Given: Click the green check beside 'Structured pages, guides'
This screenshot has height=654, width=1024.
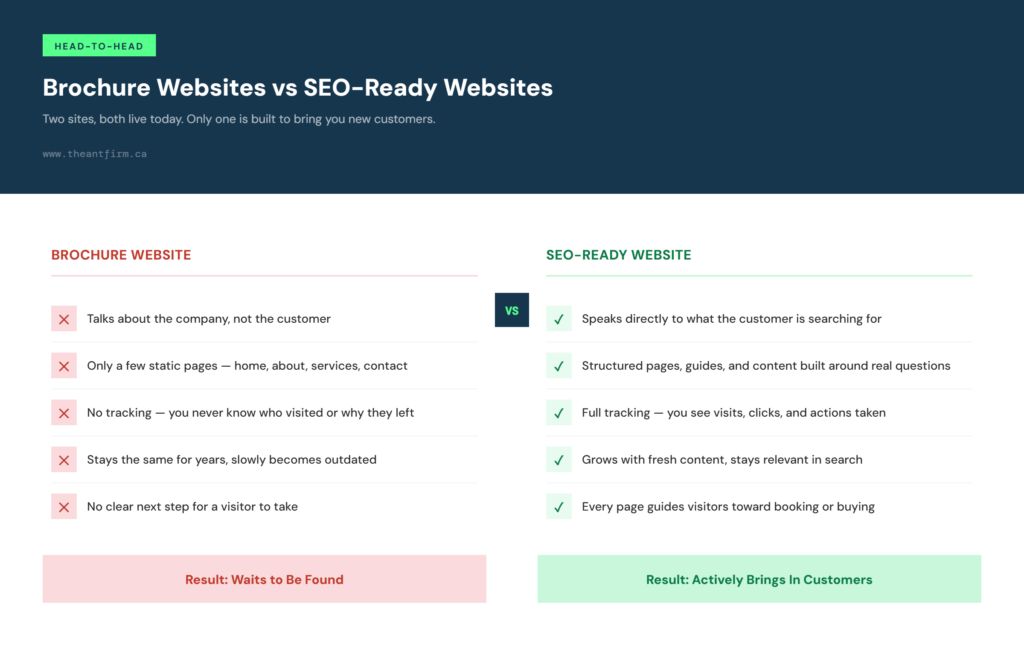Looking at the screenshot, I should click(559, 366).
